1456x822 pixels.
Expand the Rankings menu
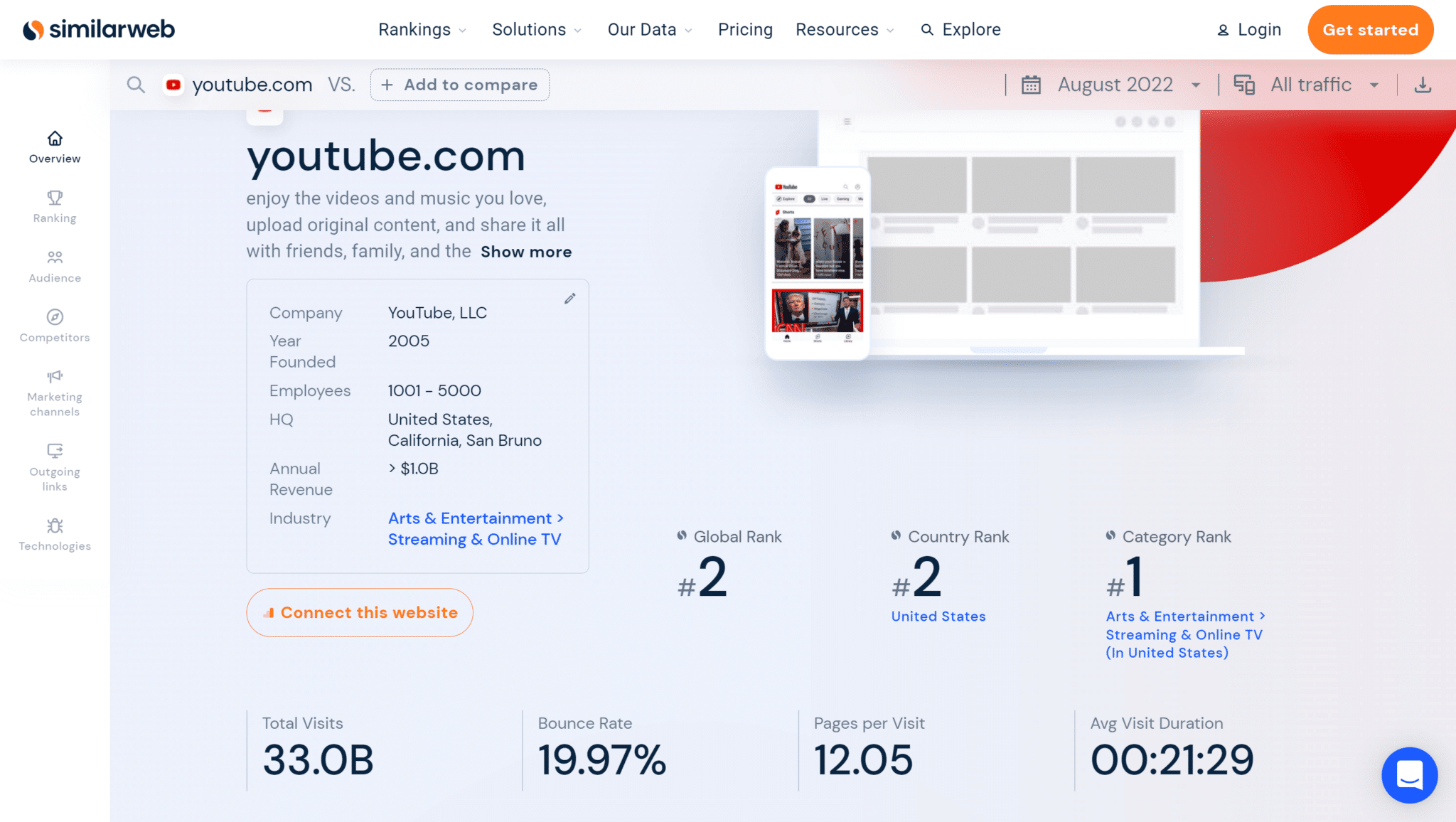tap(422, 30)
